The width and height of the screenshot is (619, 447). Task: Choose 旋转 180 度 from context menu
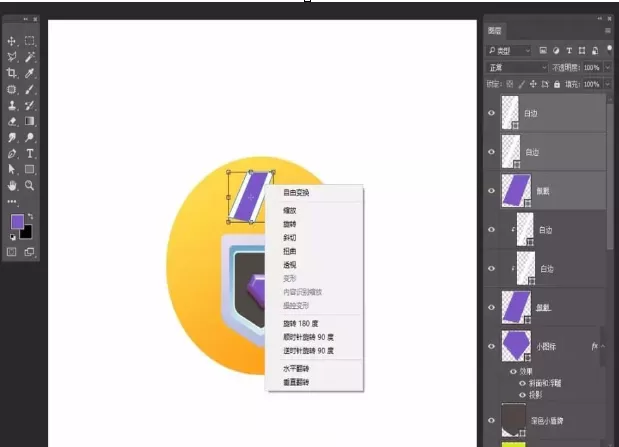[300, 324]
